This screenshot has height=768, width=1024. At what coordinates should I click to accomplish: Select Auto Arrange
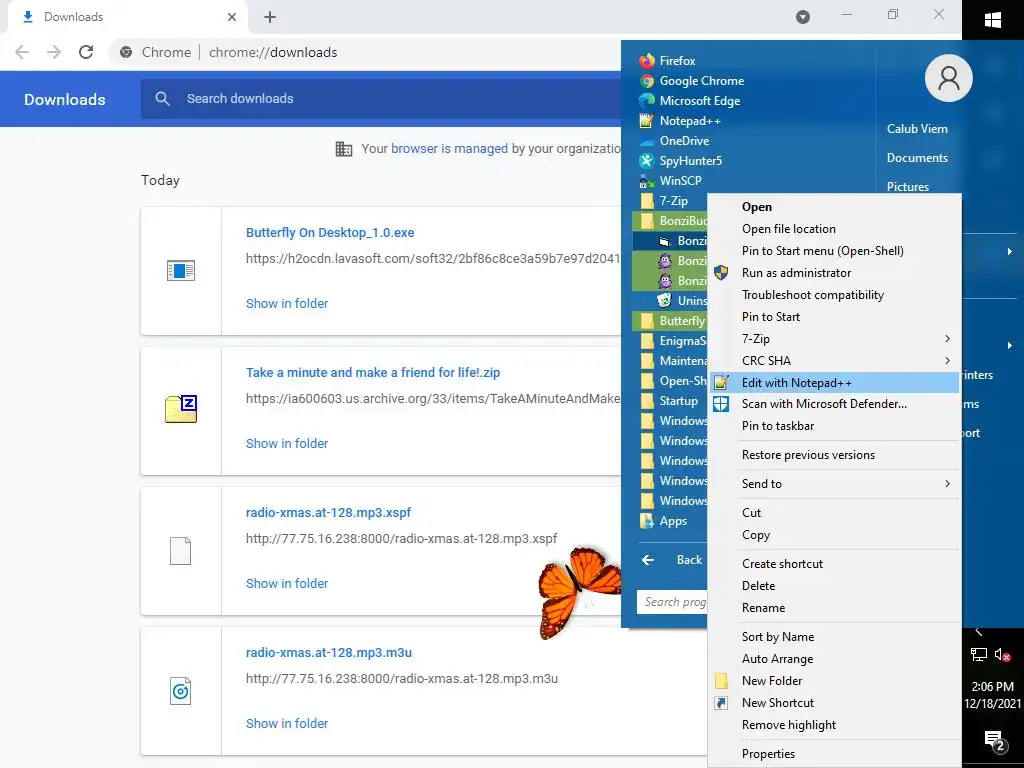tap(834, 659)
